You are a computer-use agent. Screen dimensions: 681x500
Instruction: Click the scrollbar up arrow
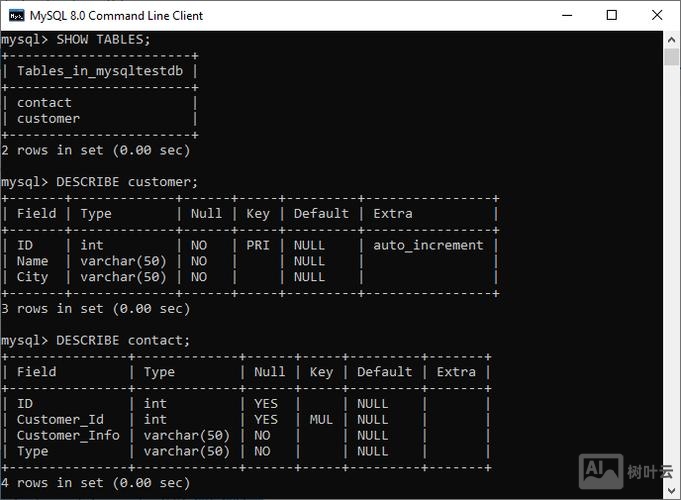[x=671, y=40]
